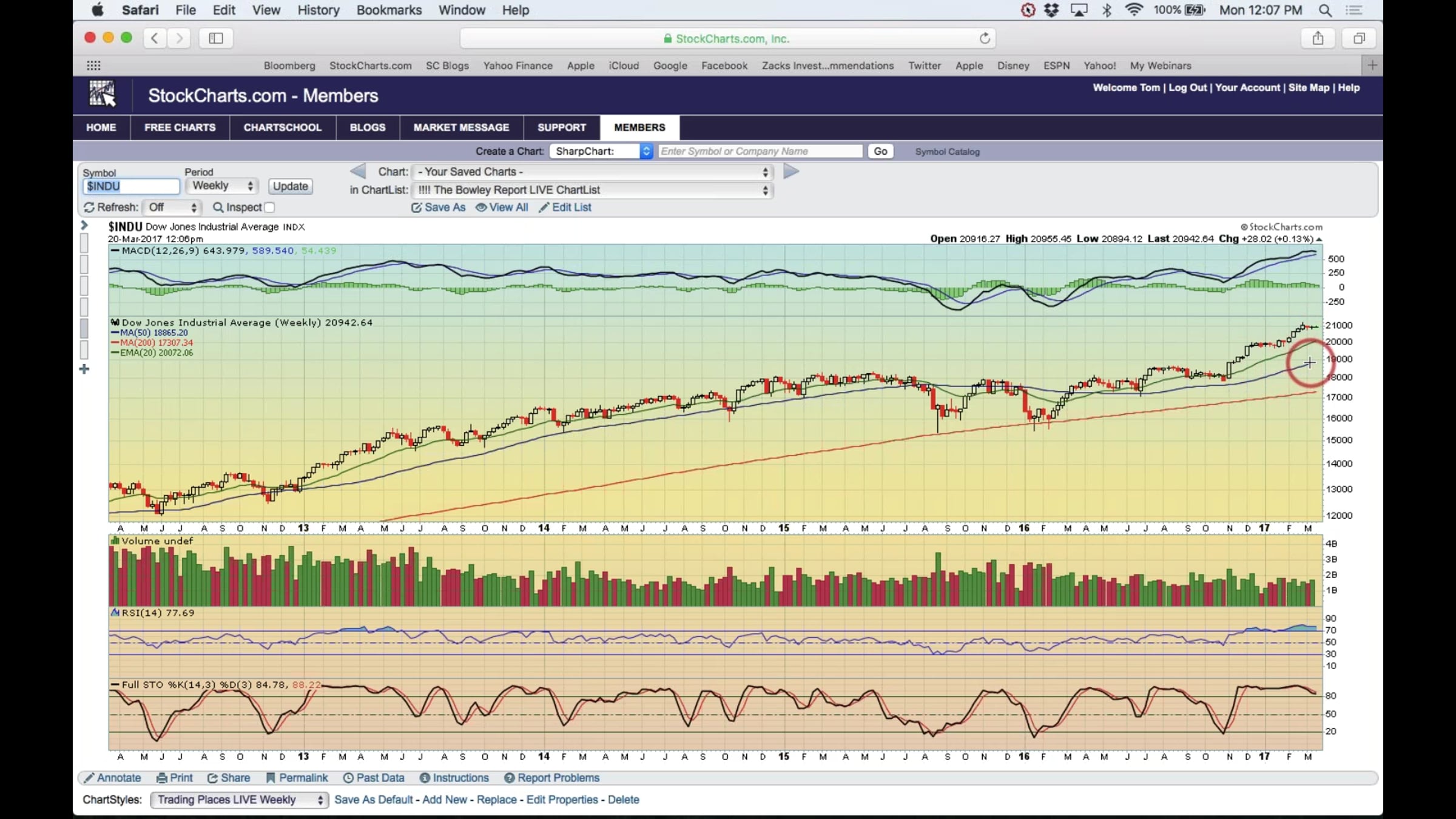Click the Share link below the chart

[x=229, y=778]
